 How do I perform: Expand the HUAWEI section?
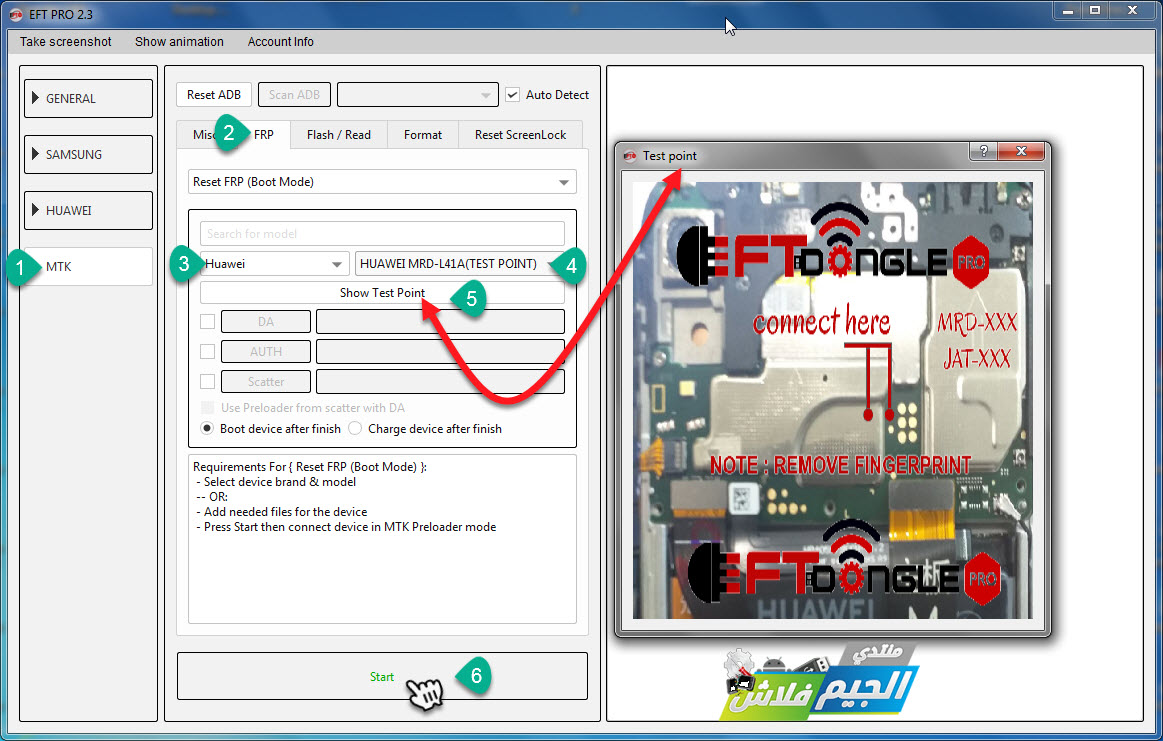click(88, 211)
